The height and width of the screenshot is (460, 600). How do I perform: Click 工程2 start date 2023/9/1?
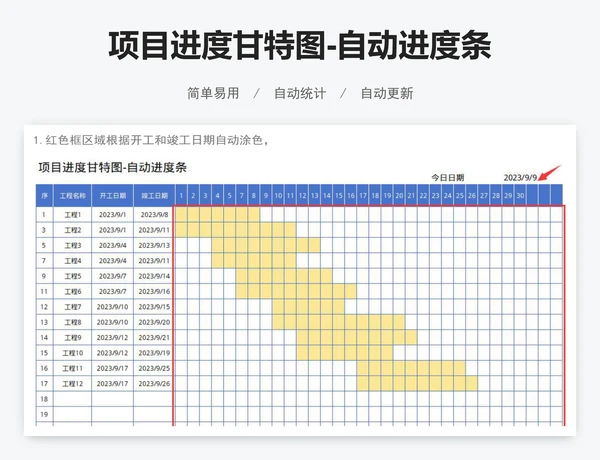(112, 230)
